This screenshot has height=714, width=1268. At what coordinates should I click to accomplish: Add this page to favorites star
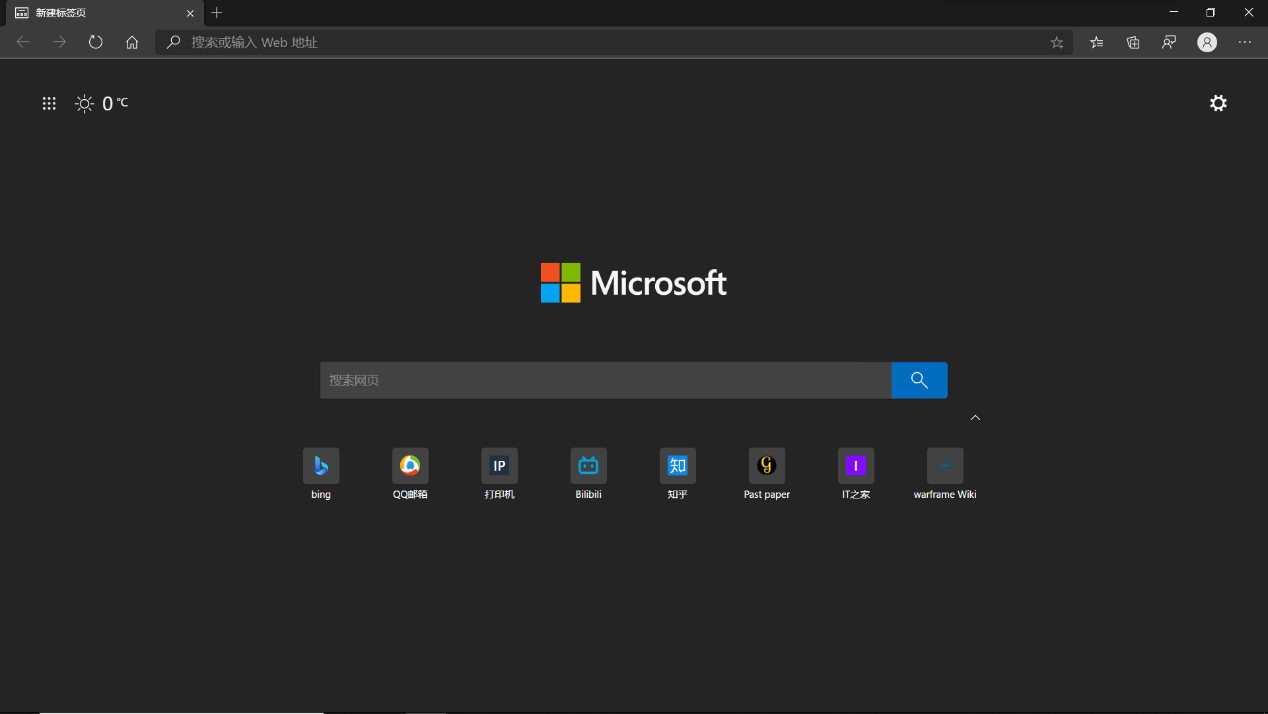coord(1057,42)
